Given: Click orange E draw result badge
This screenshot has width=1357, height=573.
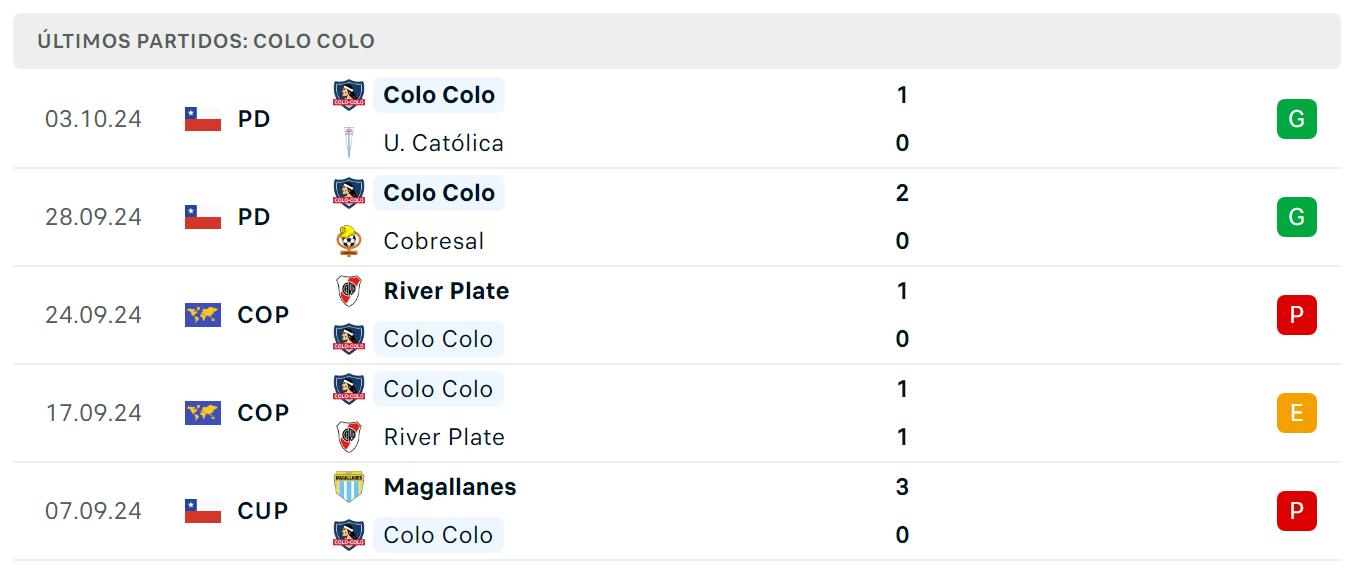Looking at the screenshot, I should pos(1296,413).
